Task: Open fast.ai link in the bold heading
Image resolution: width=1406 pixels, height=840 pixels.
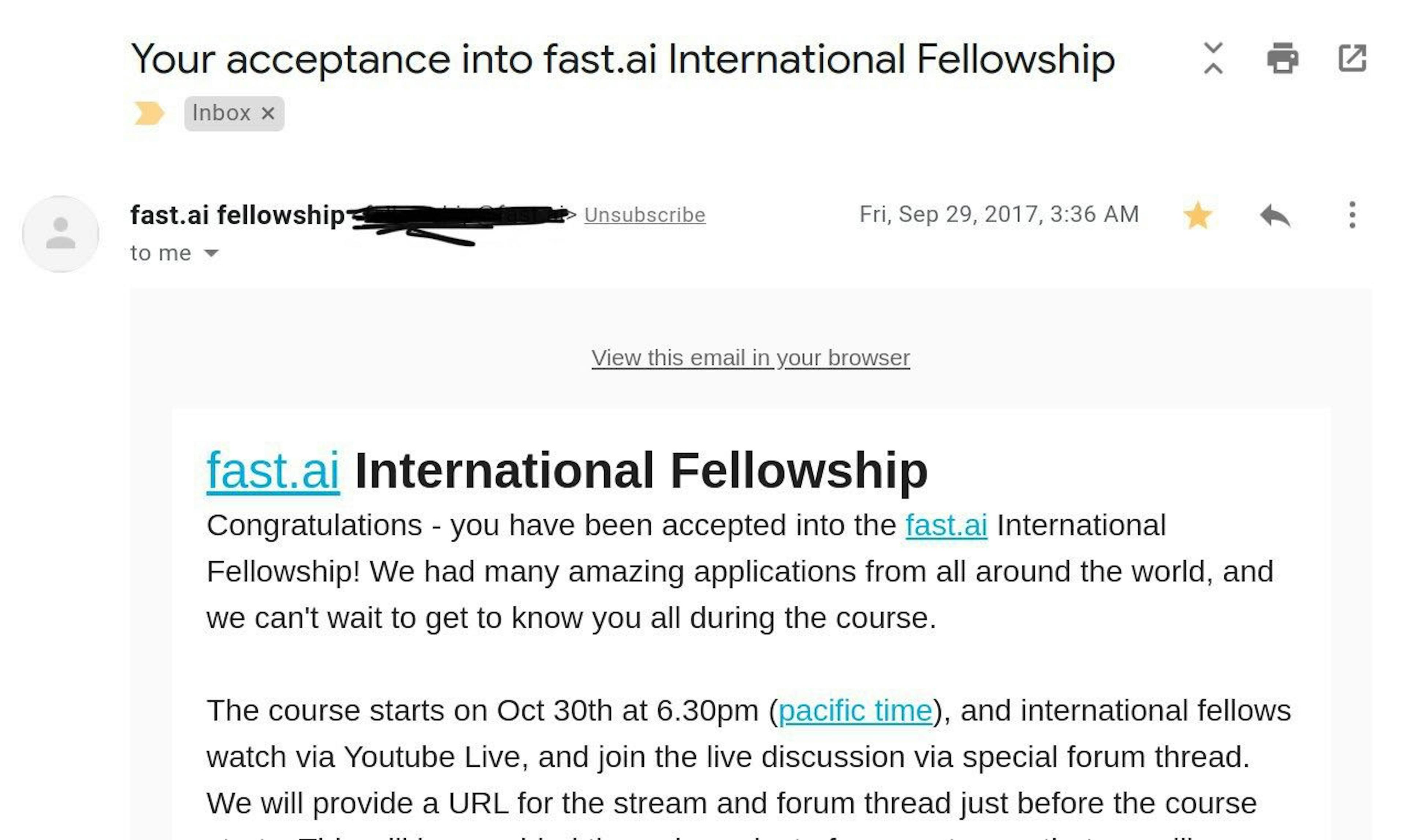Action: (273, 471)
